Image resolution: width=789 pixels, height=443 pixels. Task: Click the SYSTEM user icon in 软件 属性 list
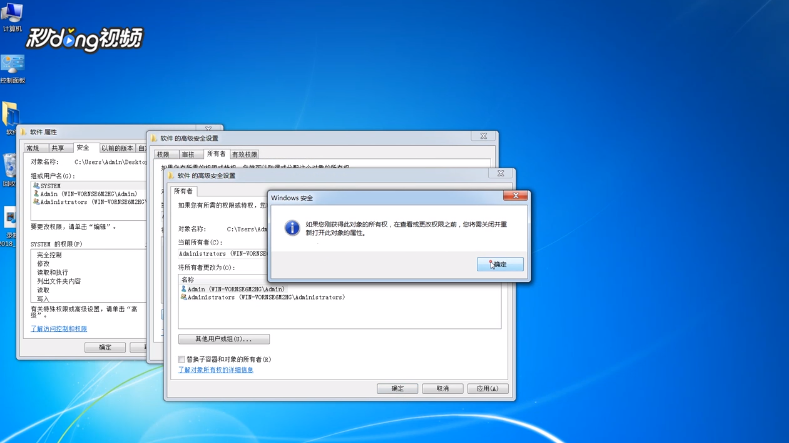(x=36, y=186)
